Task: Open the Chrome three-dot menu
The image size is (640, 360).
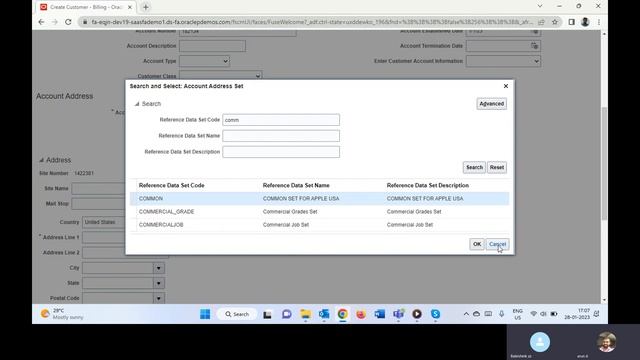Action: (599, 22)
